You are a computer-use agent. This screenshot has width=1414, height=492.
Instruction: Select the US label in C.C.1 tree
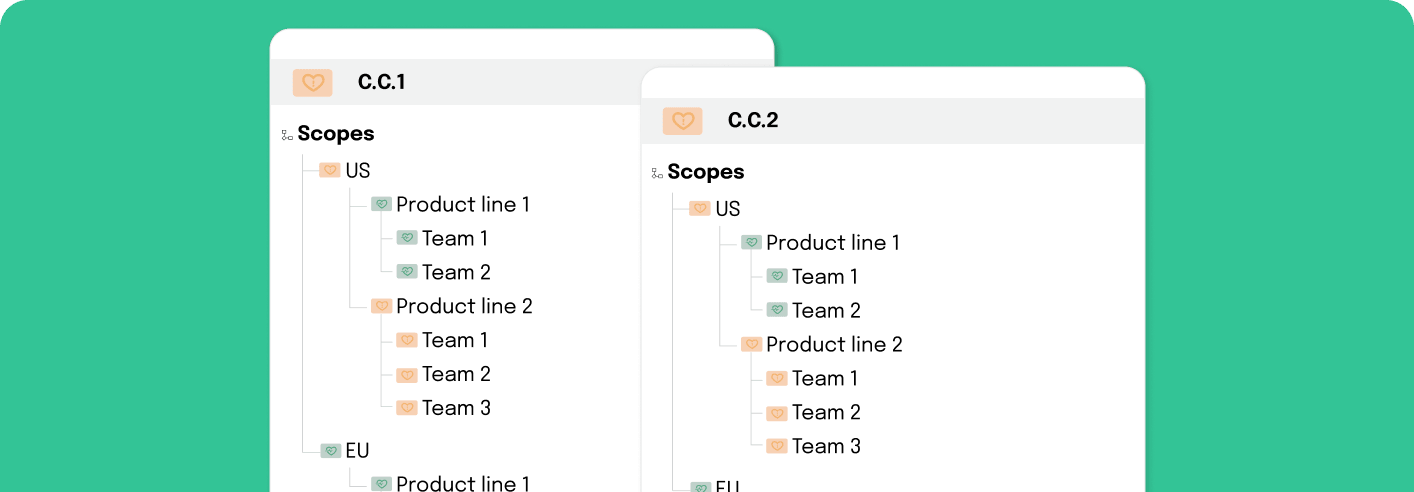click(358, 170)
